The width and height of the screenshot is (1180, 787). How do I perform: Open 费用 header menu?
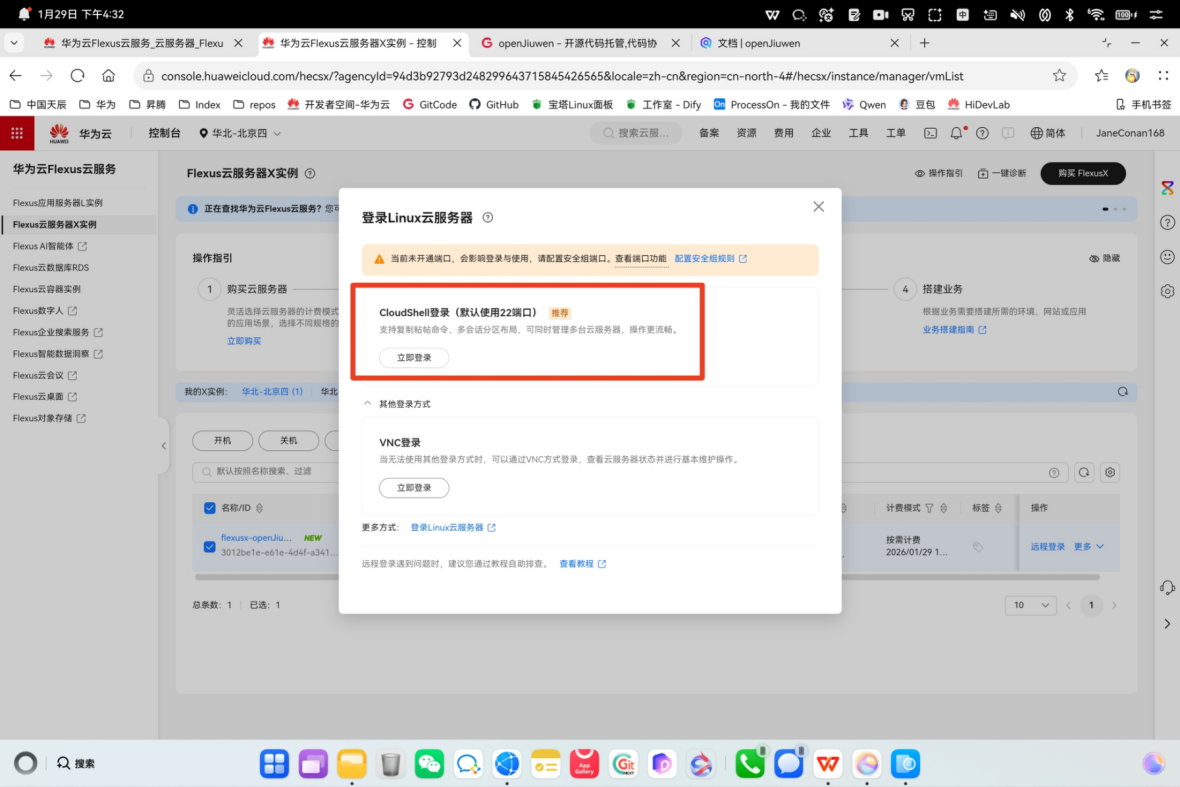[x=783, y=133]
